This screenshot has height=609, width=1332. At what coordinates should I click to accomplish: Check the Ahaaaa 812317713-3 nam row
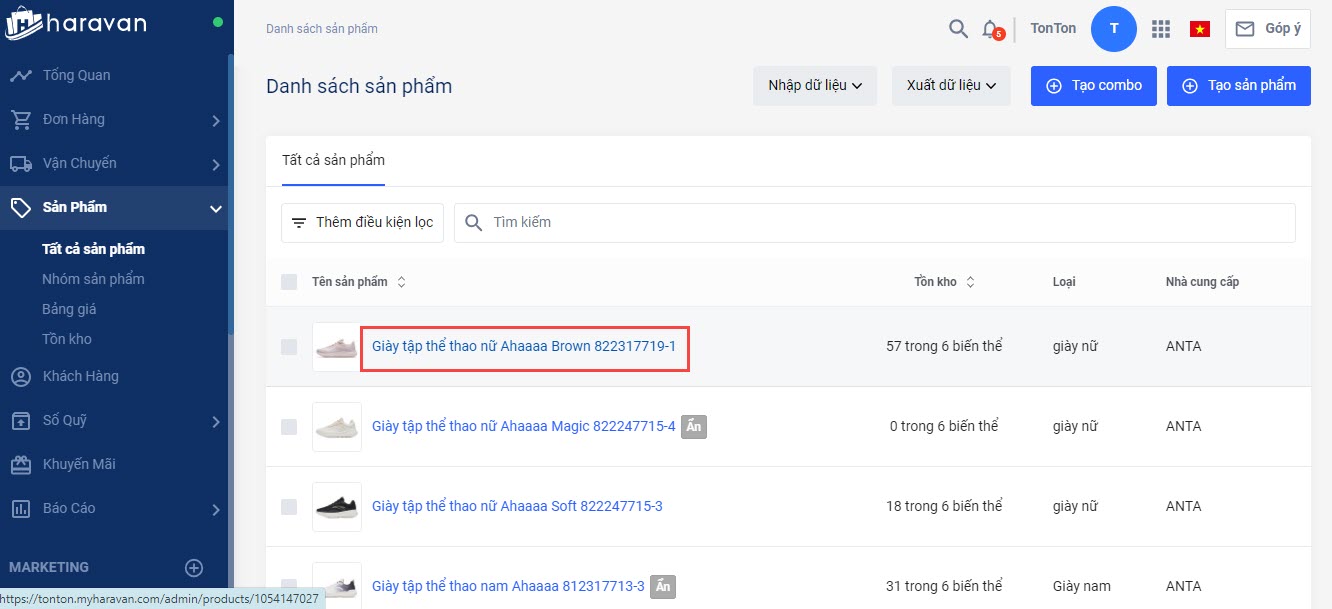(x=289, y=586)
